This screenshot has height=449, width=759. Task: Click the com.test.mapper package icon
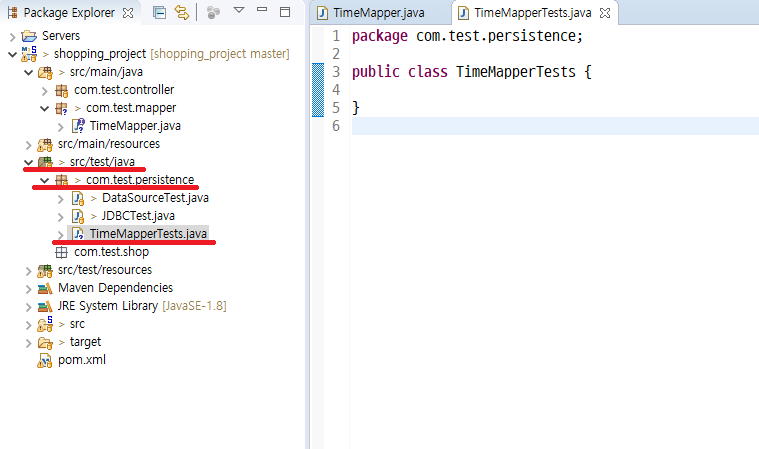point(61,108)
